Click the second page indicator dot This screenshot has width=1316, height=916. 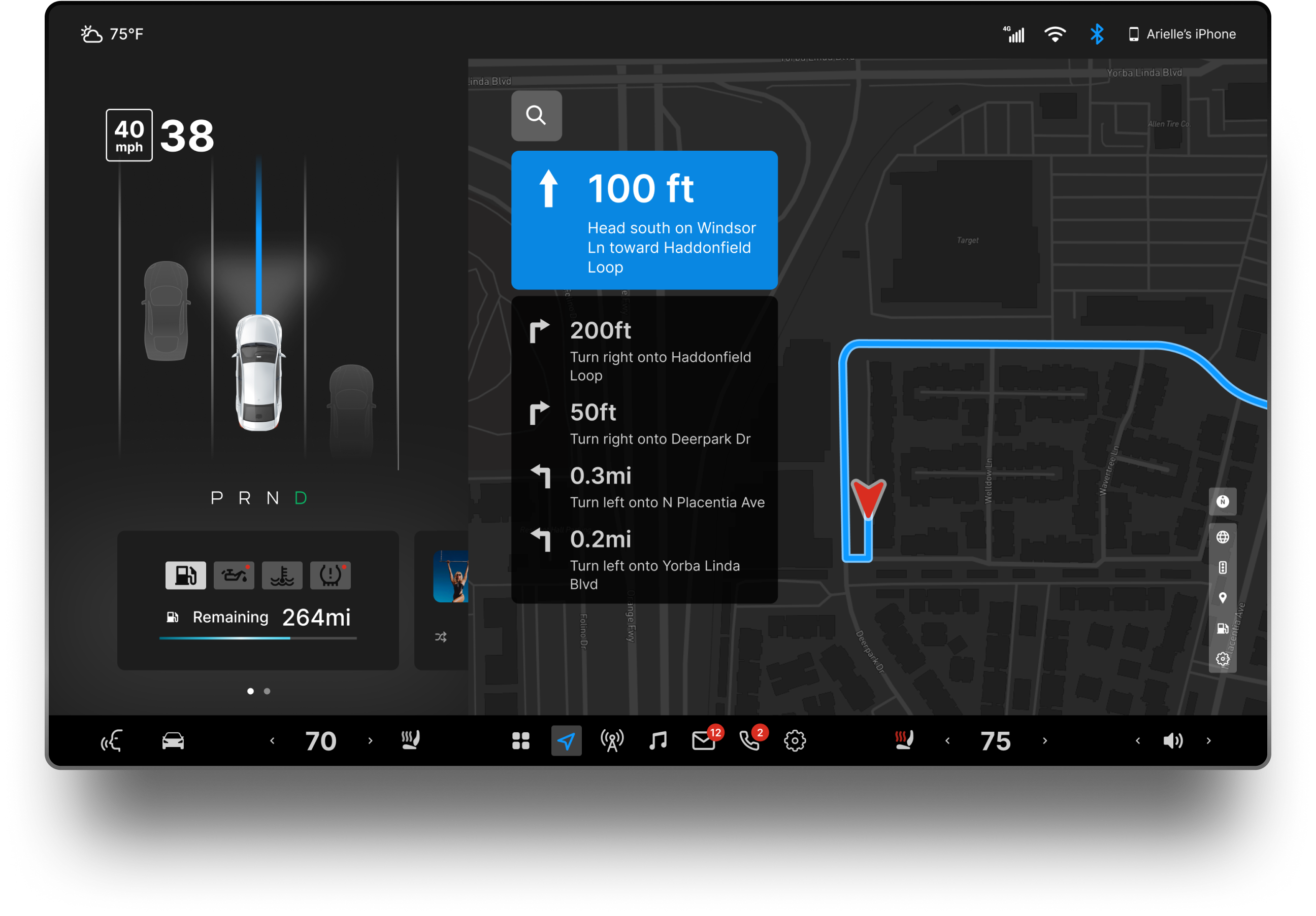267,691
